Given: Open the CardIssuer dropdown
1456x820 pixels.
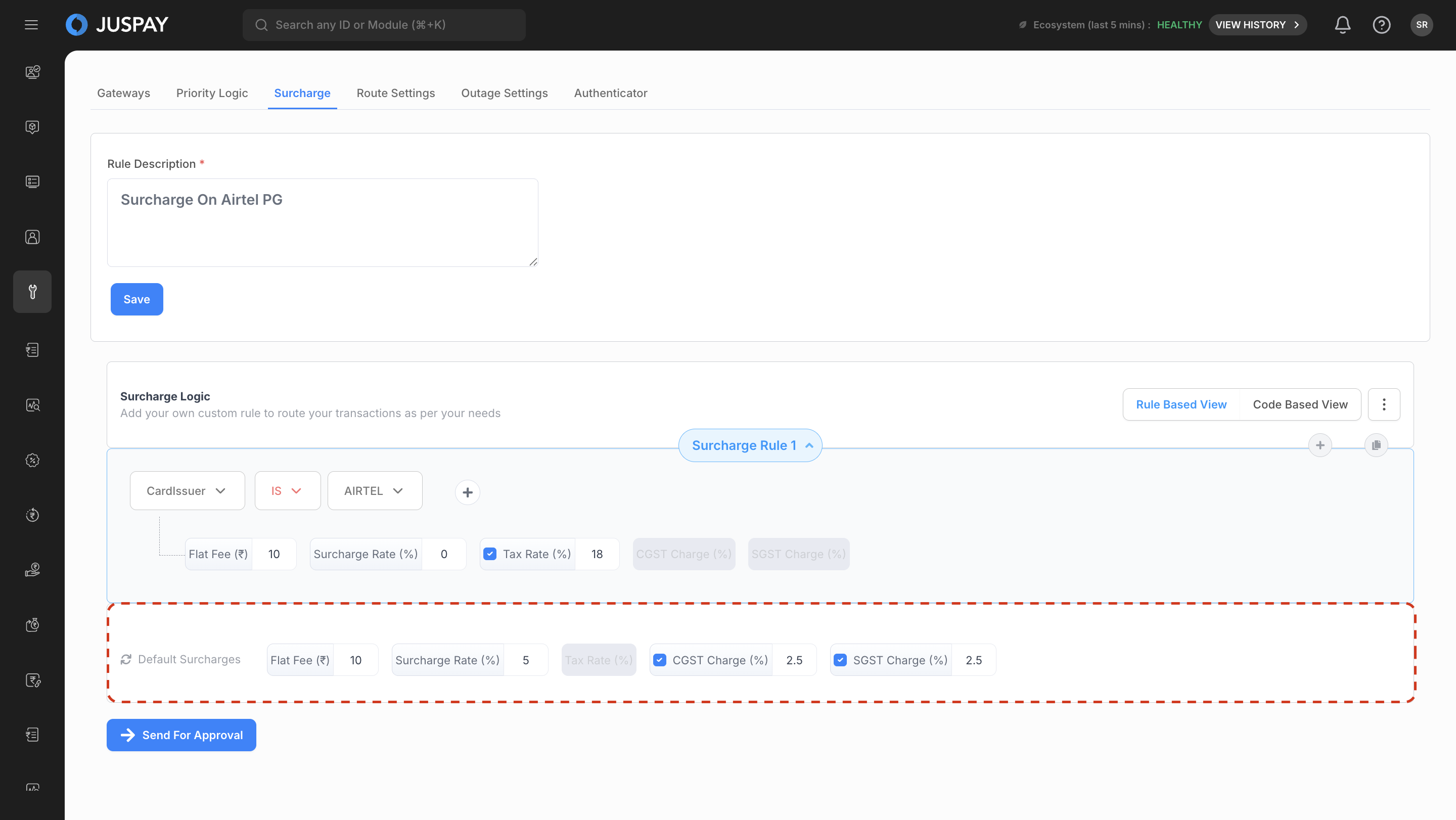Looking at the screenshot, I should point(187,491).
